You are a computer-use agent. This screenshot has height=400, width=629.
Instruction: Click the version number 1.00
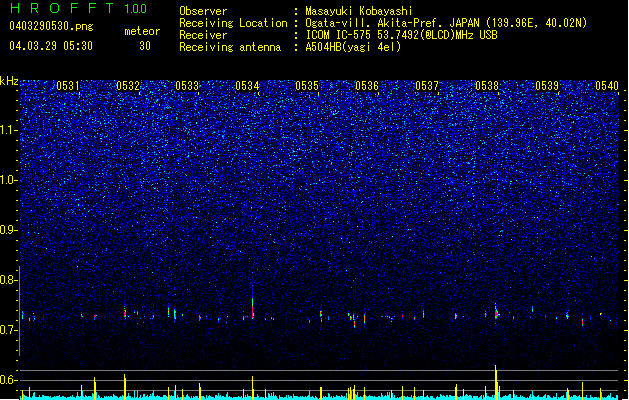[x=135, y=8]
